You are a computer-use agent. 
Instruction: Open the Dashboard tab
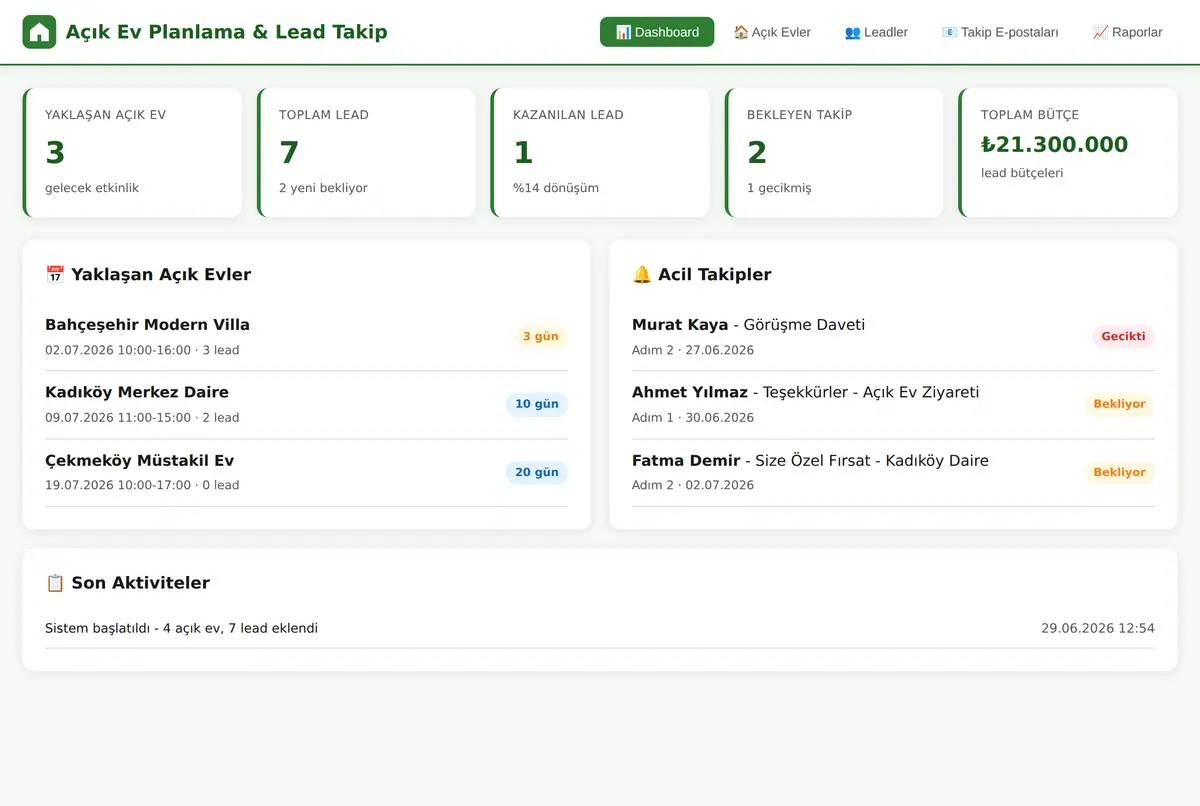(x=657, y=32)
